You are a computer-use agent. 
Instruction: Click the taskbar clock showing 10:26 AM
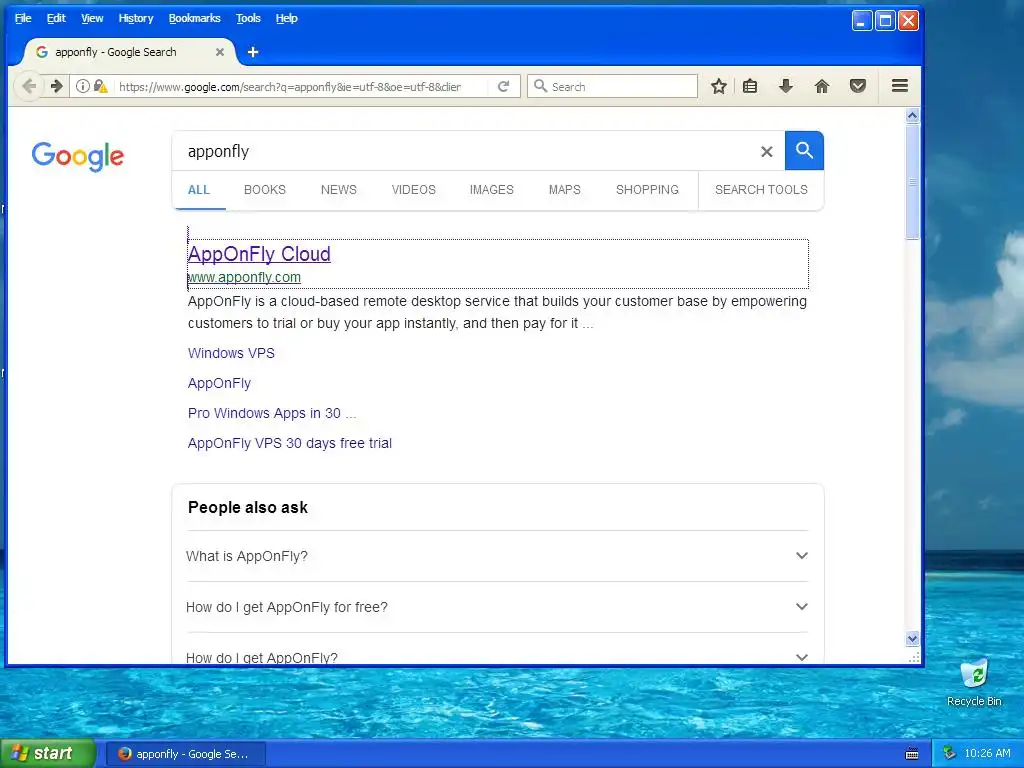point(987,753)
